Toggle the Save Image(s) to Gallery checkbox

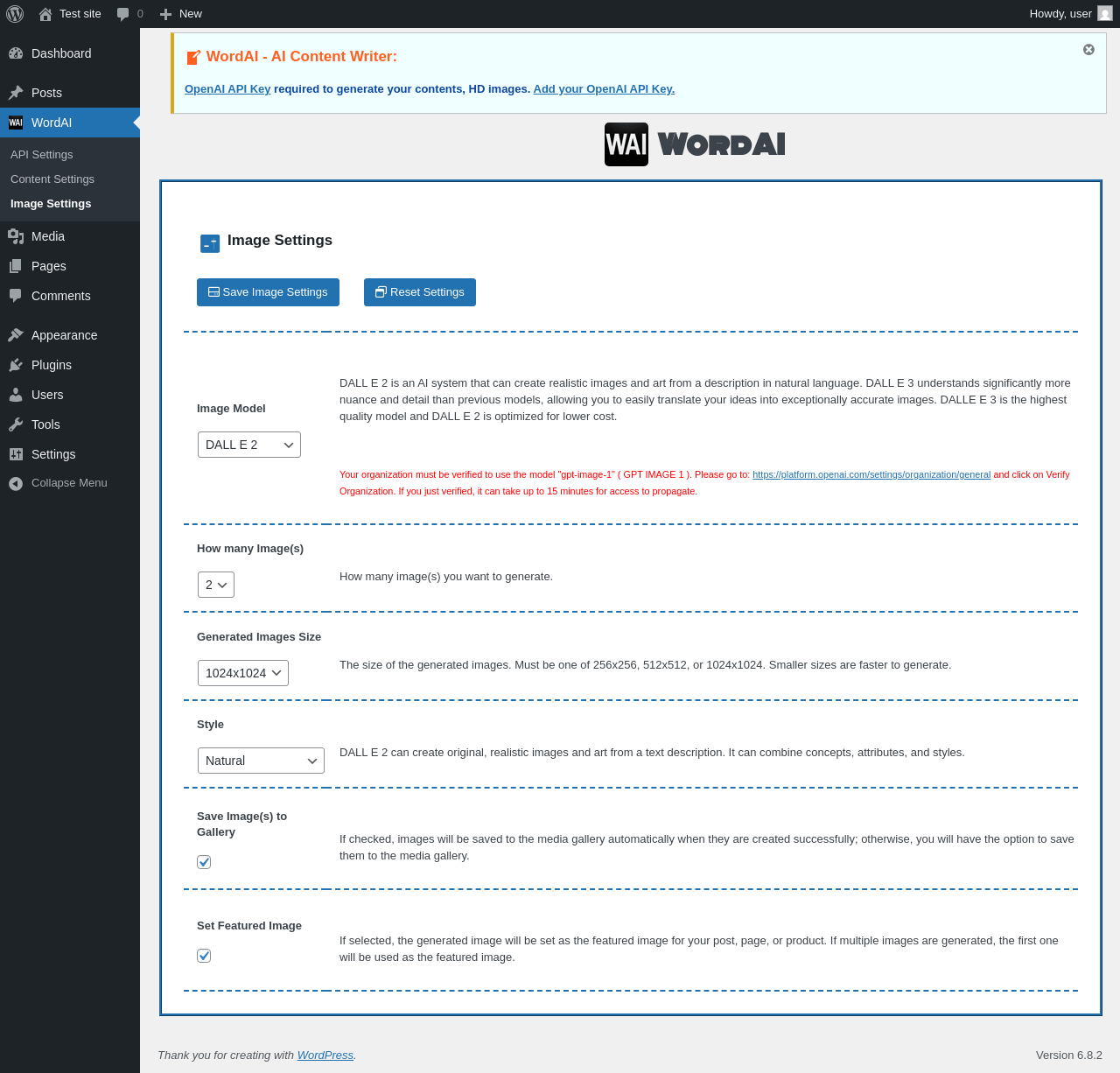point(204,862)
